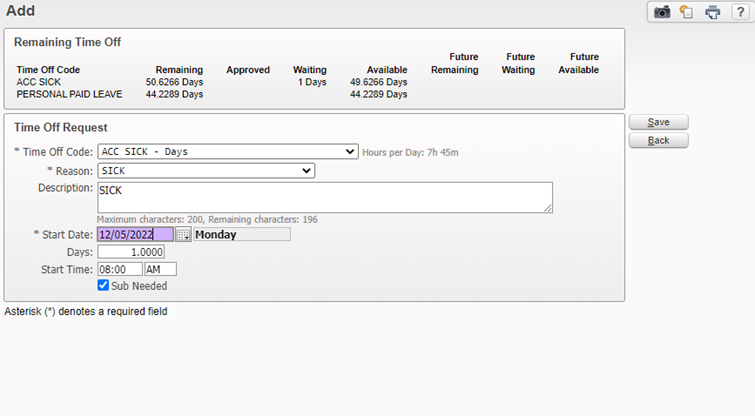This screenshot has height=416, width=755.
Task: Click into the Description text area
Action: (x=324, y=197)
